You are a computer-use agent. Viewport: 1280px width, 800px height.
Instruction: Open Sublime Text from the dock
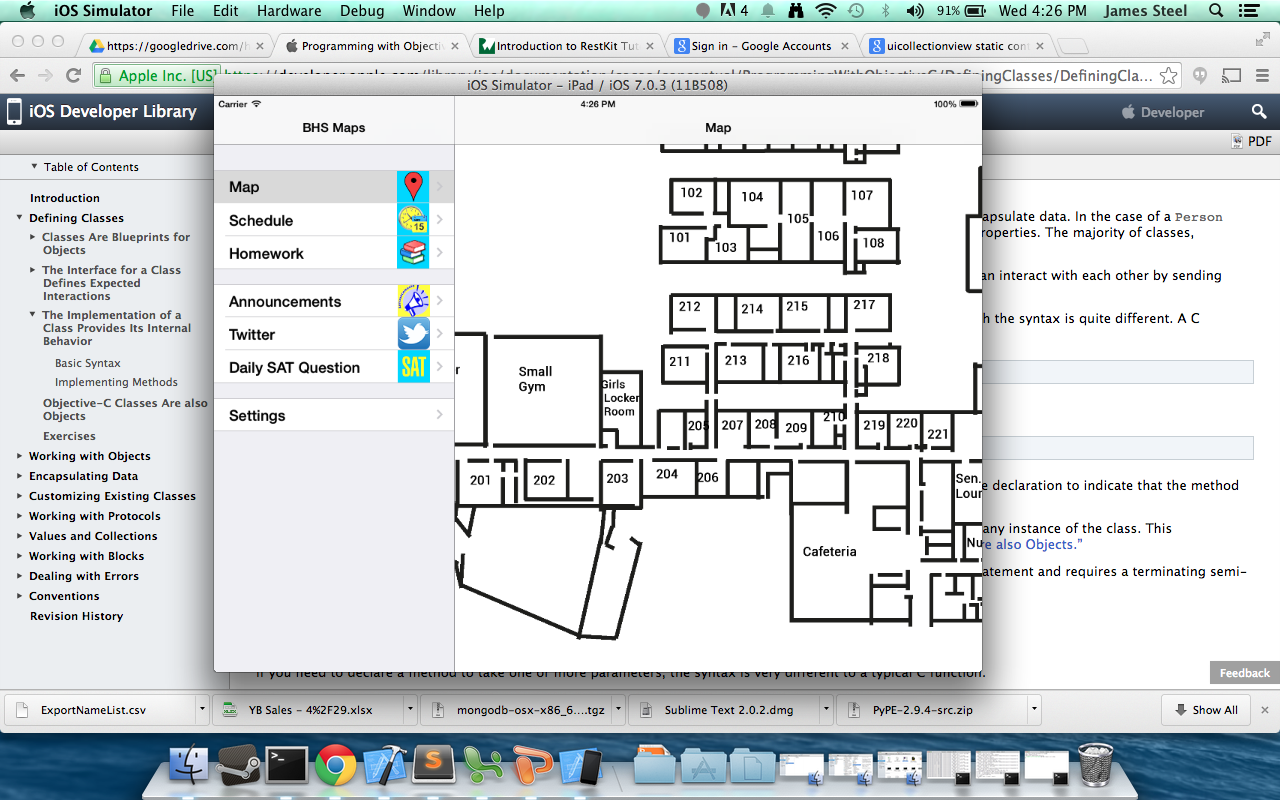pyautogui.click(x=433, y=765)
